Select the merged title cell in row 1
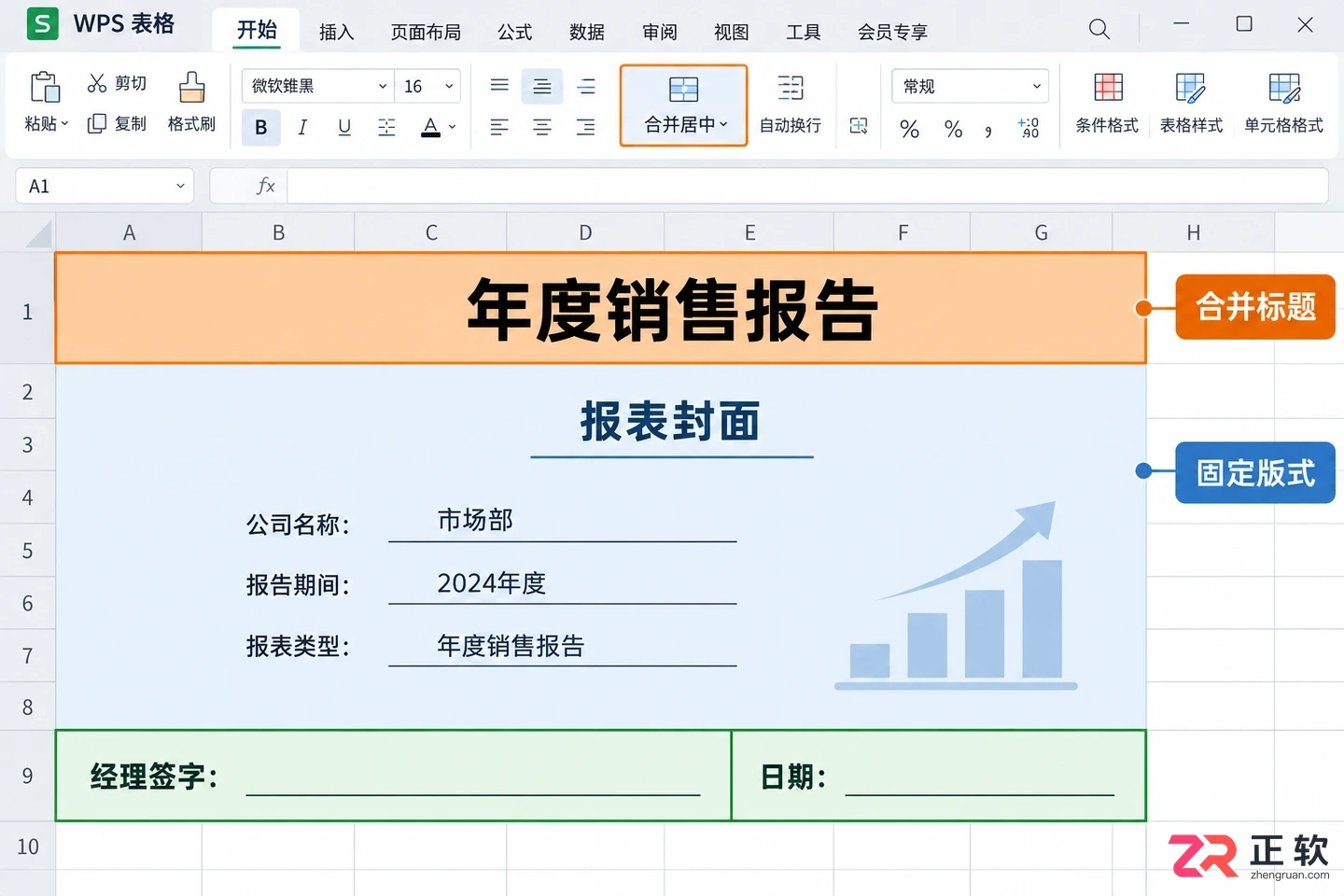1344x896 pixels. point(600,308)
